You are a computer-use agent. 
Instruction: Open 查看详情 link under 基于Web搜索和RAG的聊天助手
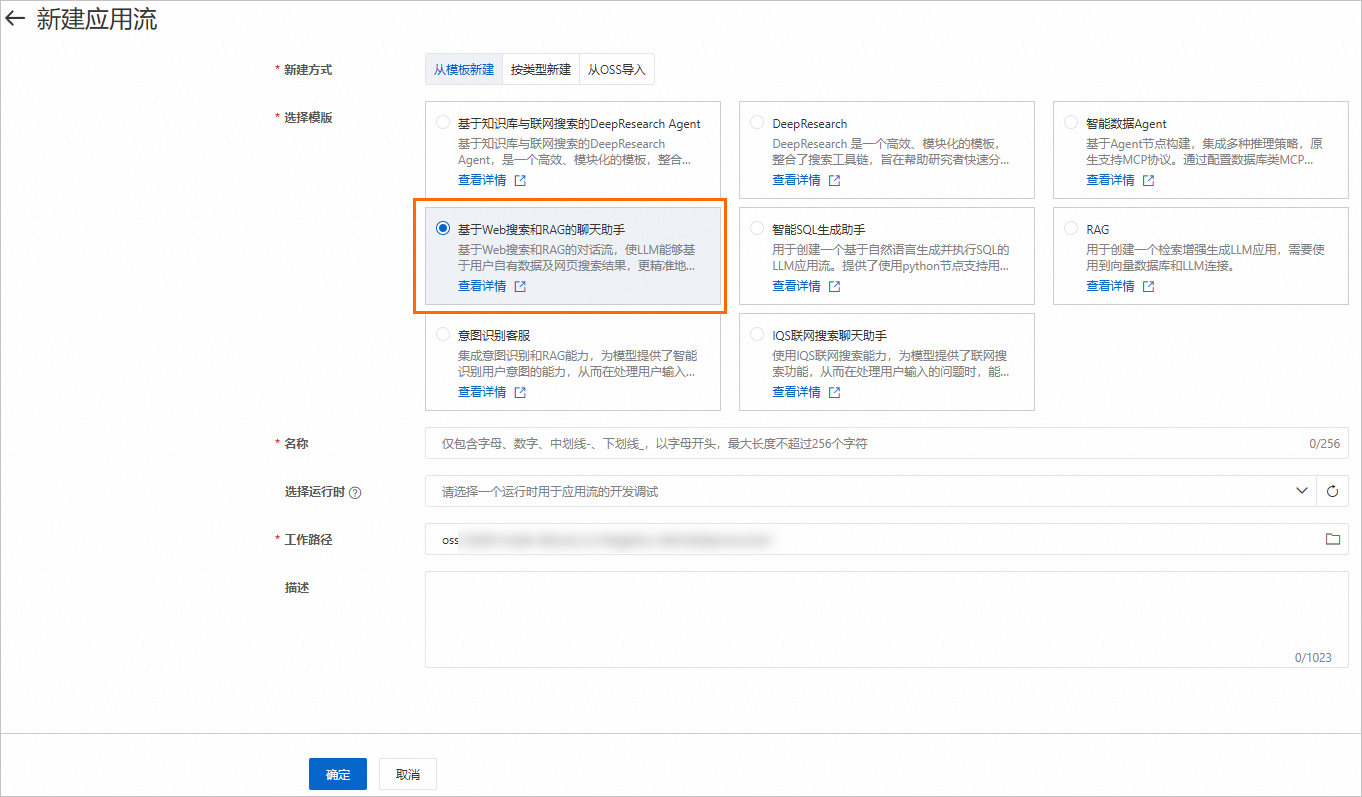point(482,286)
